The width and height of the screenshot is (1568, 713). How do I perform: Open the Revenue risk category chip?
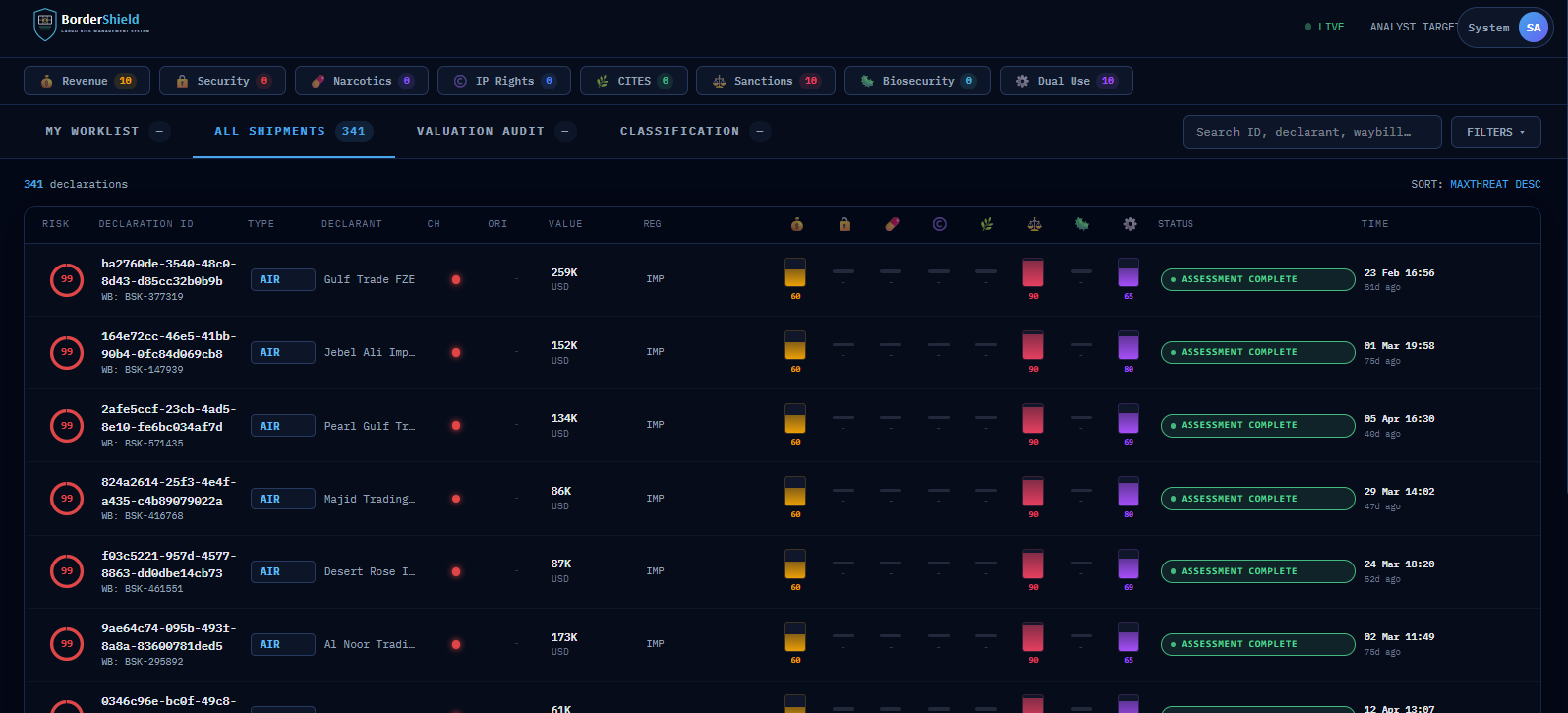pos(87,81)
